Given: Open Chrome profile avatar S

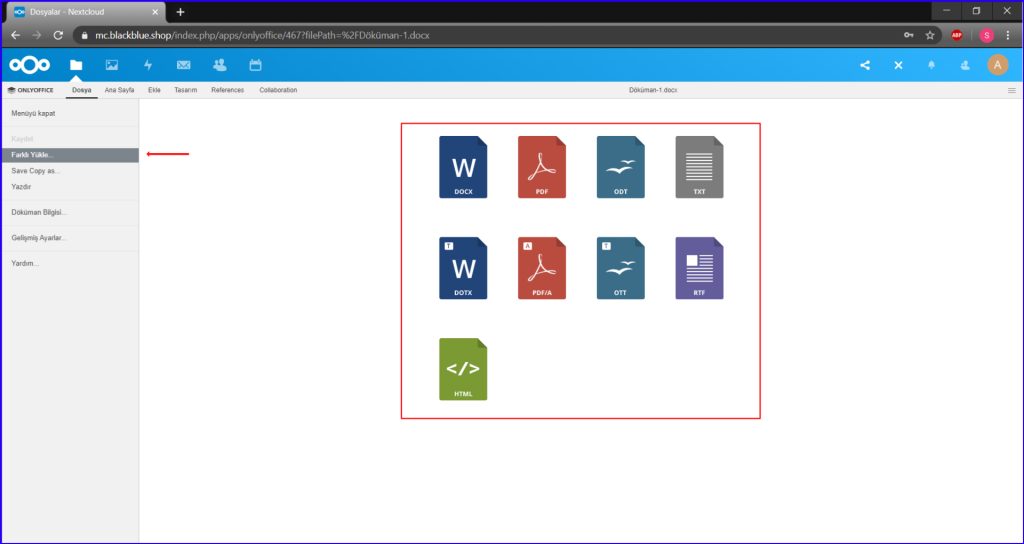Looking at the screenshot, I should click(x=987, y=35).
